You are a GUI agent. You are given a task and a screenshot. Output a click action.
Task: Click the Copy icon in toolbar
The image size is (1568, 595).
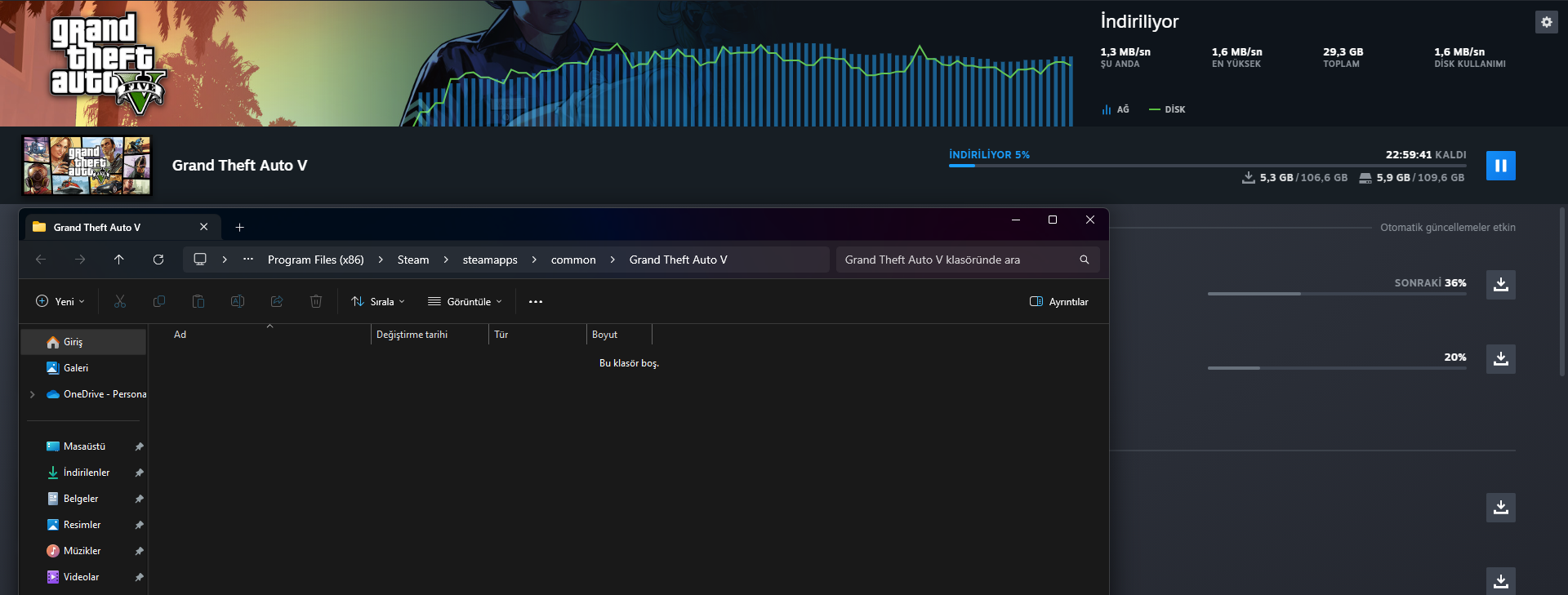tap(159, 301)
